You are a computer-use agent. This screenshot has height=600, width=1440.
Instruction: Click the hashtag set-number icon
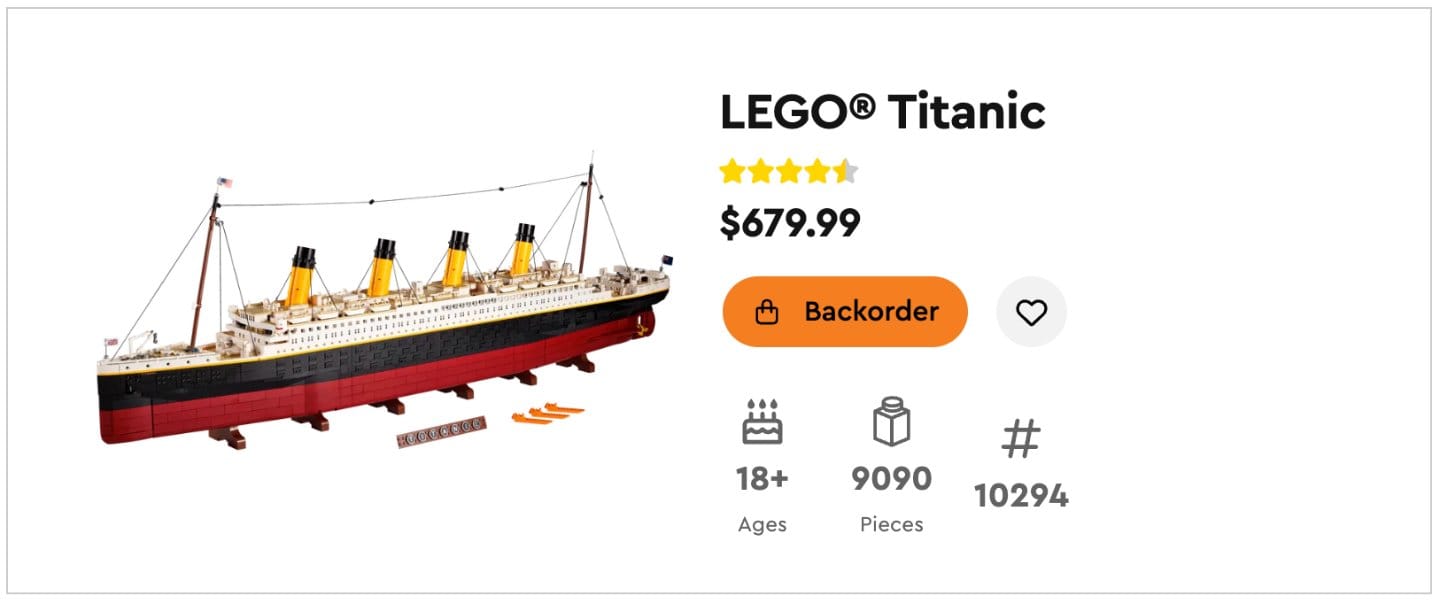point(1022,438)
